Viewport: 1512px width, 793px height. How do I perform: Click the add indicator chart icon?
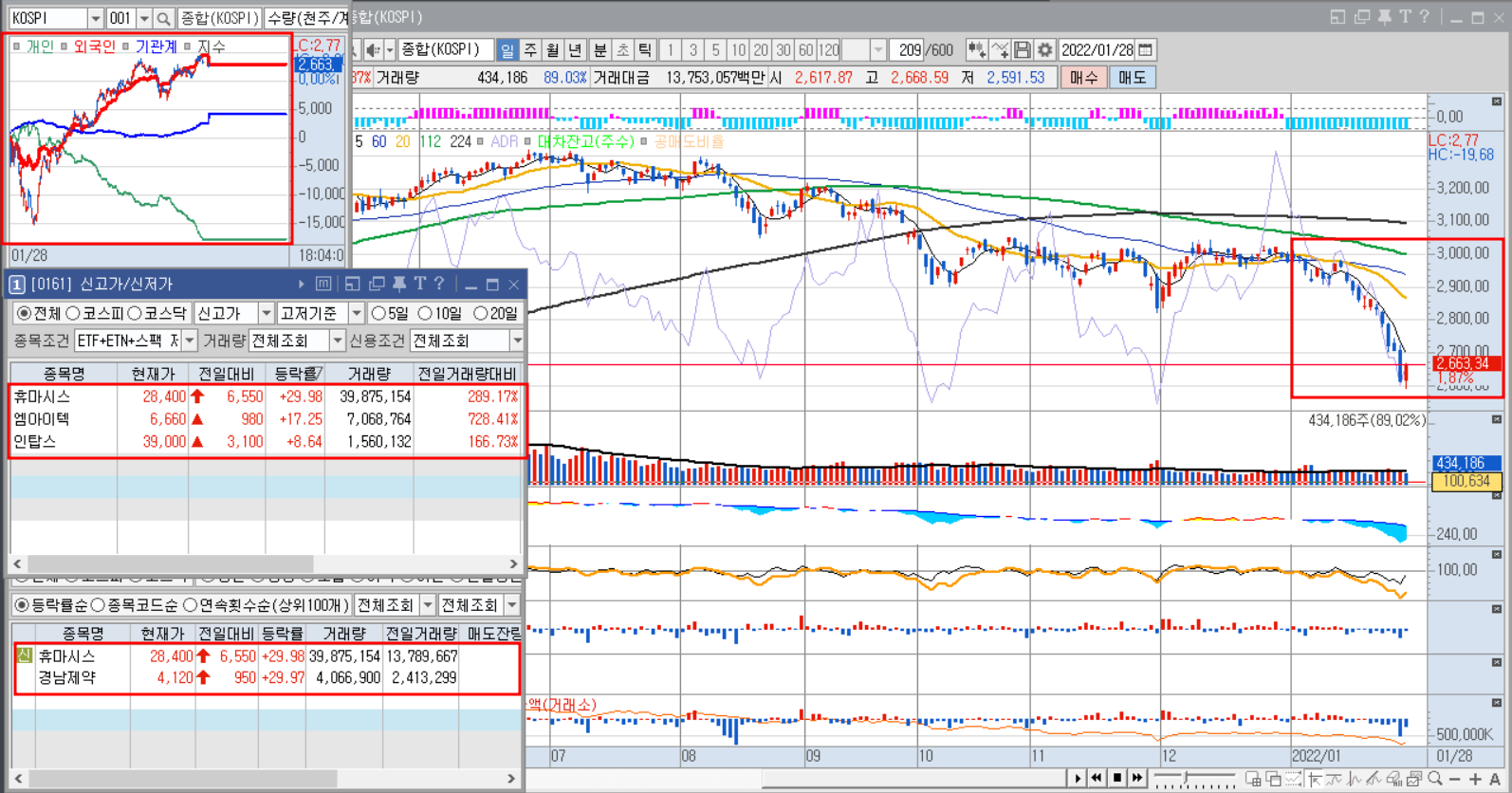coord(976,50)
